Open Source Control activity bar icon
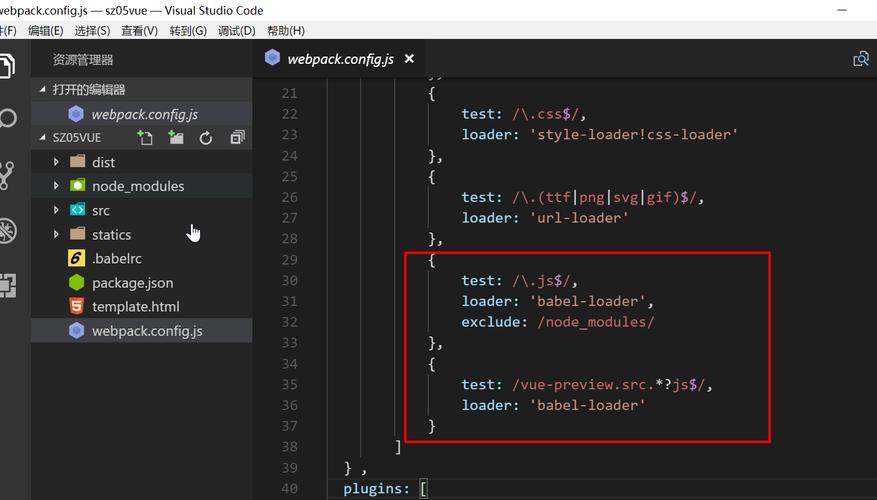Image resolution: width=877 pixels, height=500 pixels. pyautogui.click(x=6, y=175)
